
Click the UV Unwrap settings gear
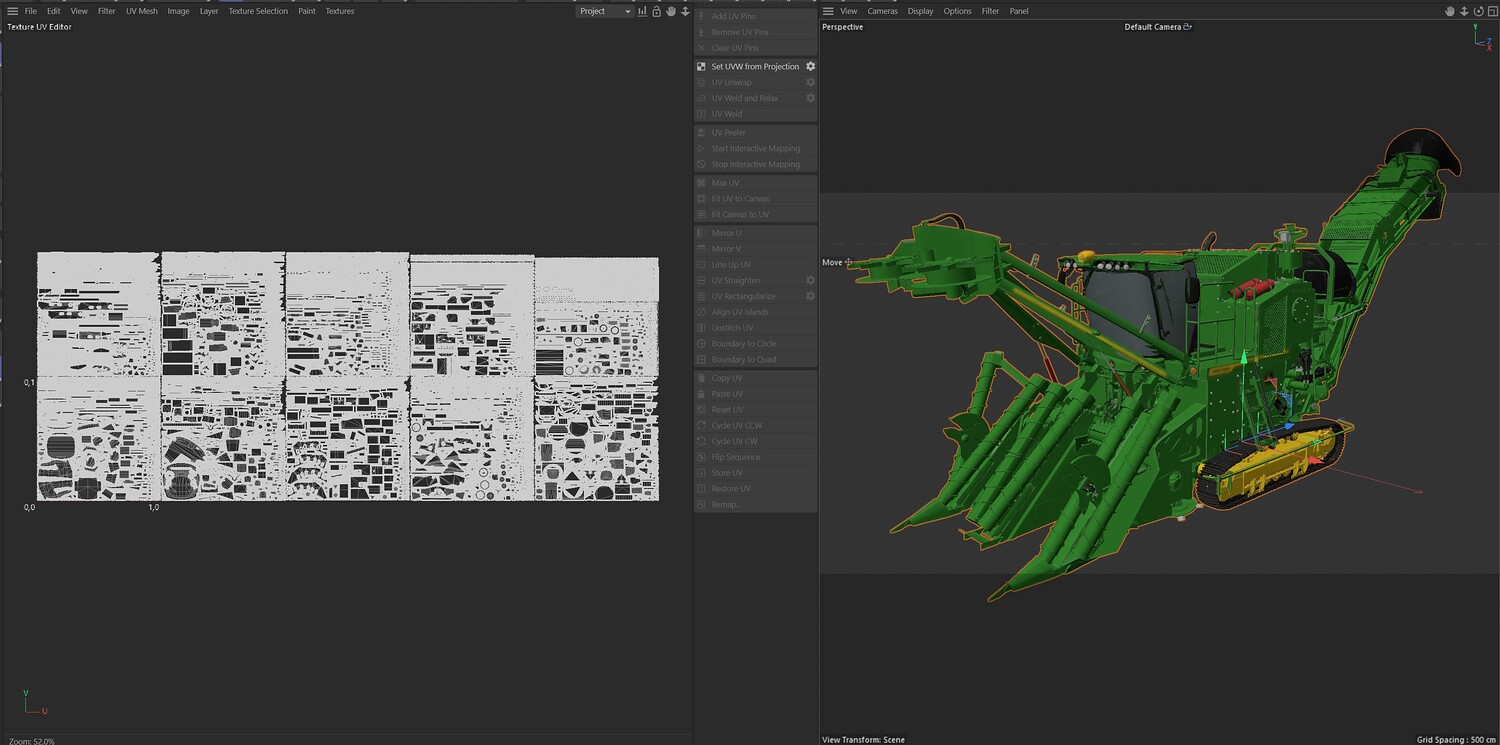pos(811,82)
